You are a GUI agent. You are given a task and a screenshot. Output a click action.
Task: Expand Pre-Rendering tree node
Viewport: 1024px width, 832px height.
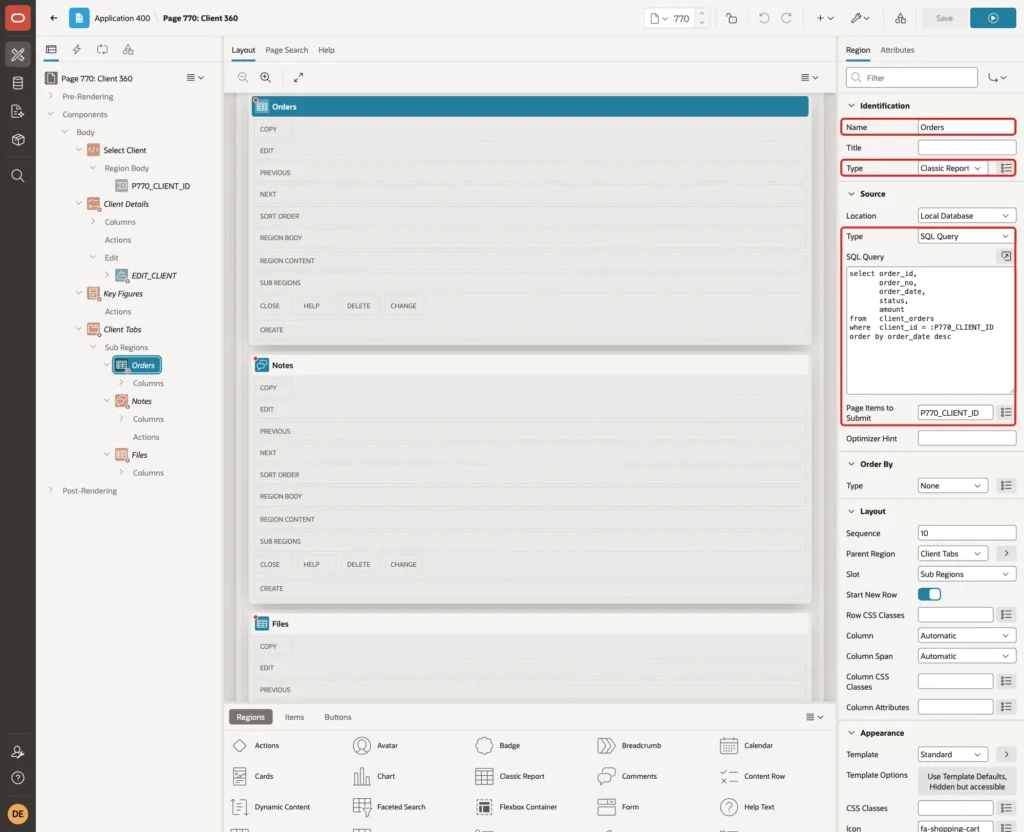51,96
